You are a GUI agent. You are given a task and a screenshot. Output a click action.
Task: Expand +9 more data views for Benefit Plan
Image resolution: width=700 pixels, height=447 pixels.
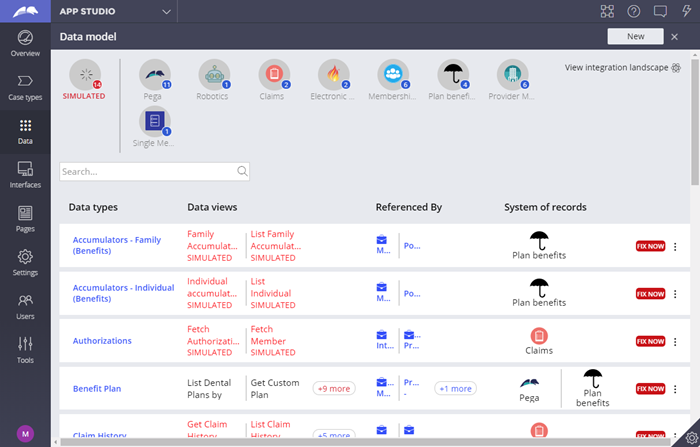tap(334, 389)
